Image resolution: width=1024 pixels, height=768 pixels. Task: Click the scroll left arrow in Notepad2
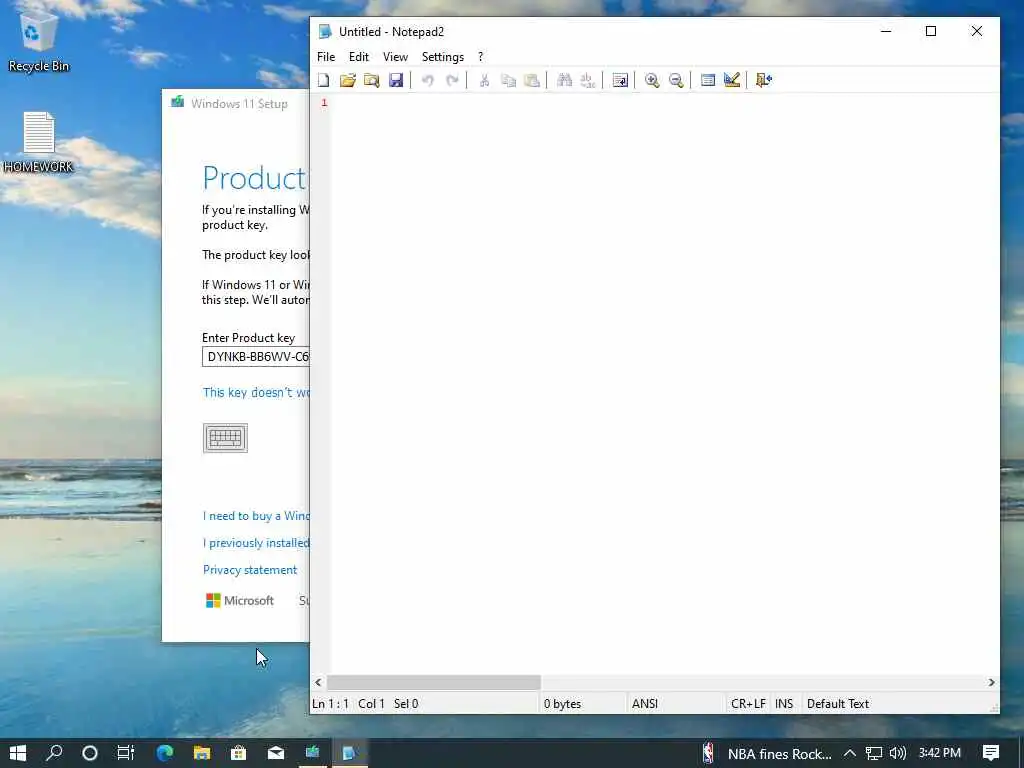(x=318, y=682)
